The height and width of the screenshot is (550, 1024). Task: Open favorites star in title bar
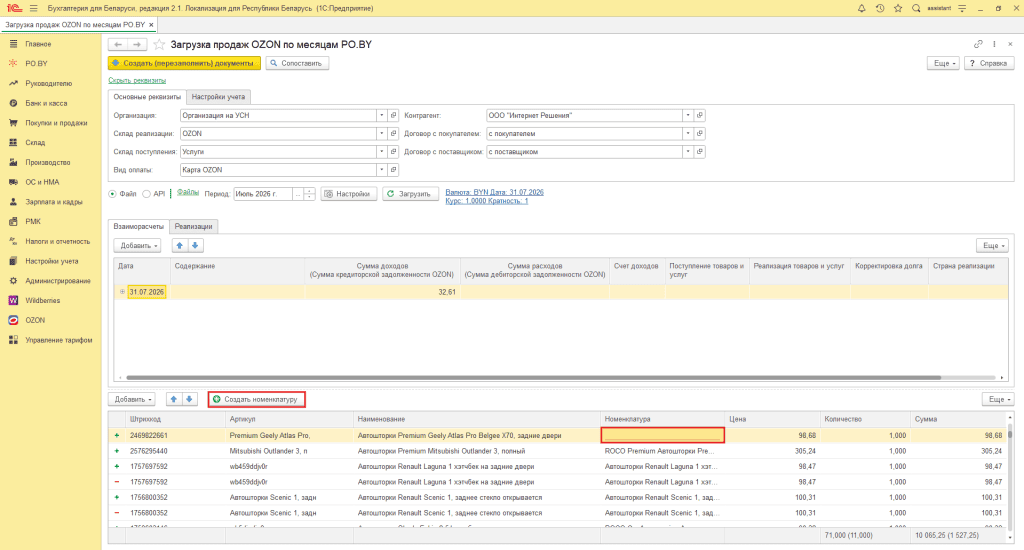[x=898, y=8]
